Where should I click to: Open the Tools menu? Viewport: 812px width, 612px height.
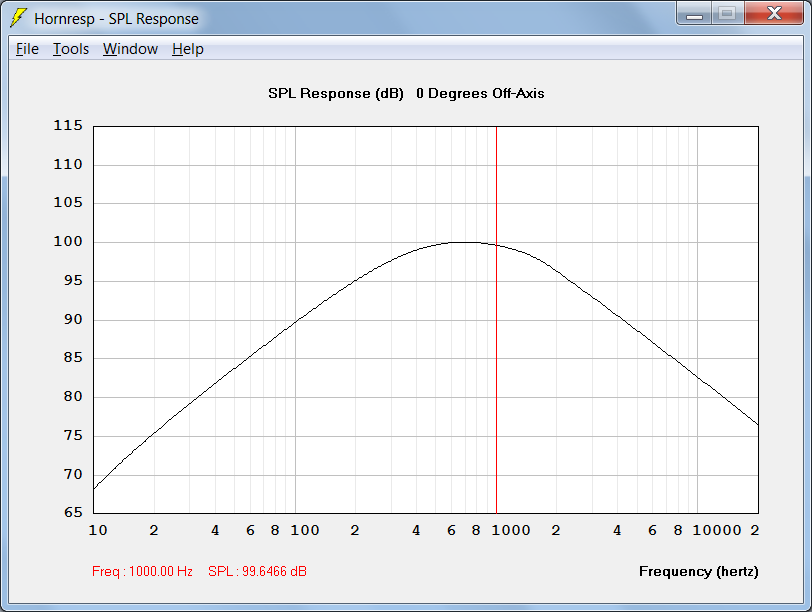click(x=71, y=49)
